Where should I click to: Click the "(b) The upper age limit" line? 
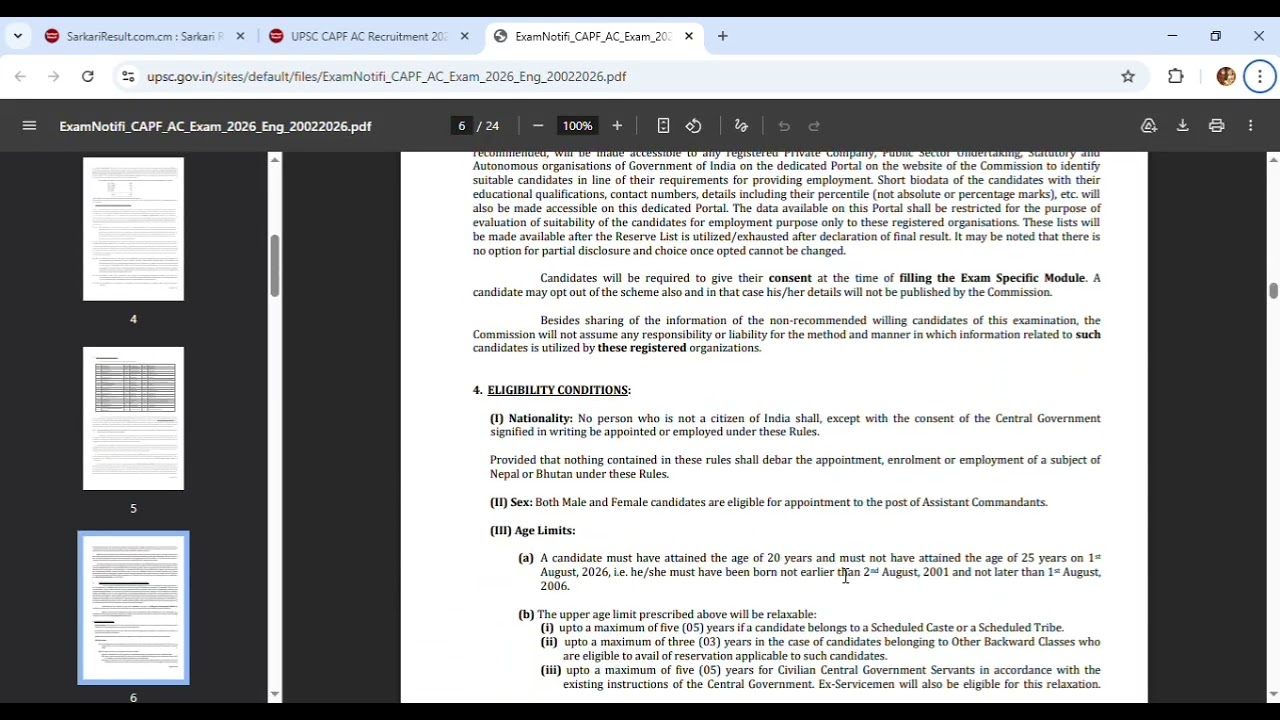pyautogui.click(x=667, y=614)
